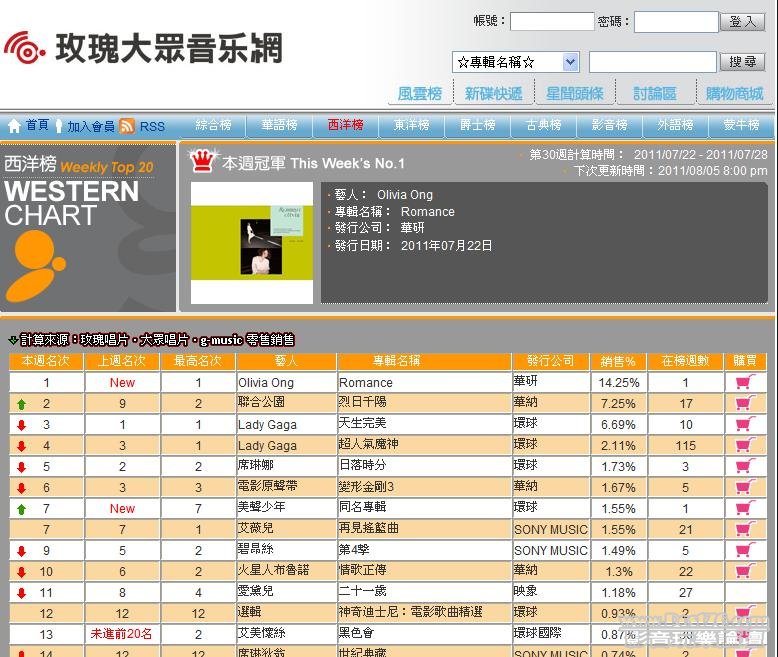
Task: Switch to the 東洋榜 chart tab
Action: 411,125
